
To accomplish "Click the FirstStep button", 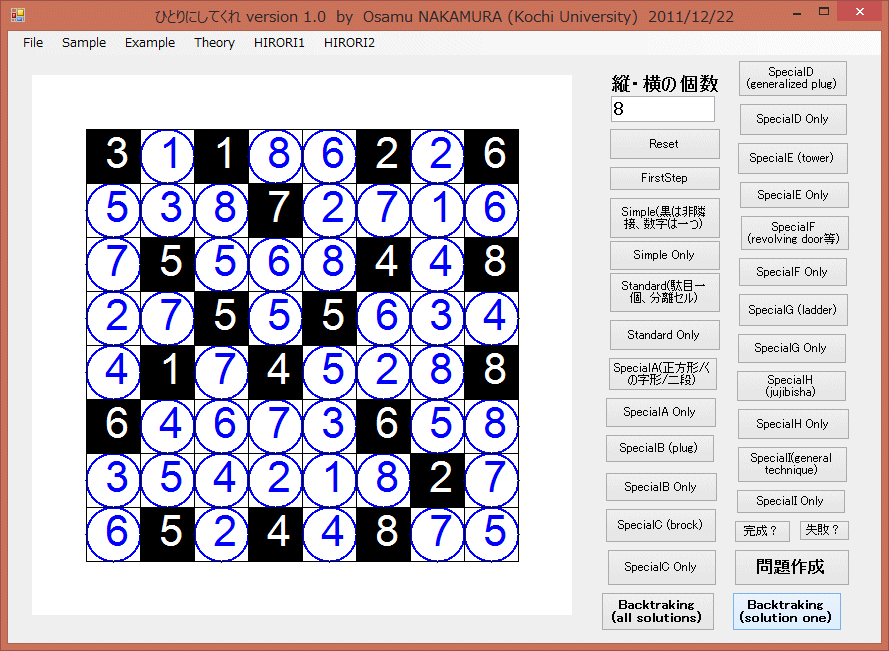I will point(664,178).
